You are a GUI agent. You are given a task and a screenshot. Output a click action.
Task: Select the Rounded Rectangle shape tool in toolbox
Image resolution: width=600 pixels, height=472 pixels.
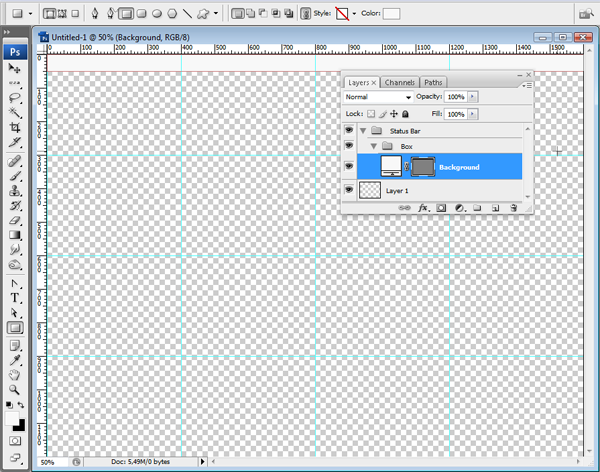click(x=15, y=328)
